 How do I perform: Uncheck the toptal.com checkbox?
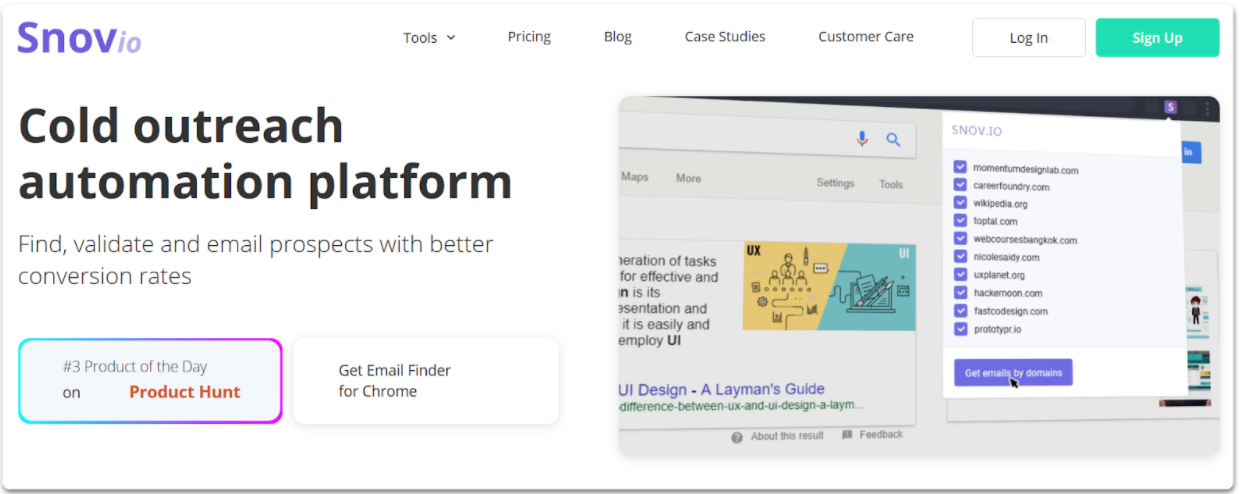click(x=960, y=221)
